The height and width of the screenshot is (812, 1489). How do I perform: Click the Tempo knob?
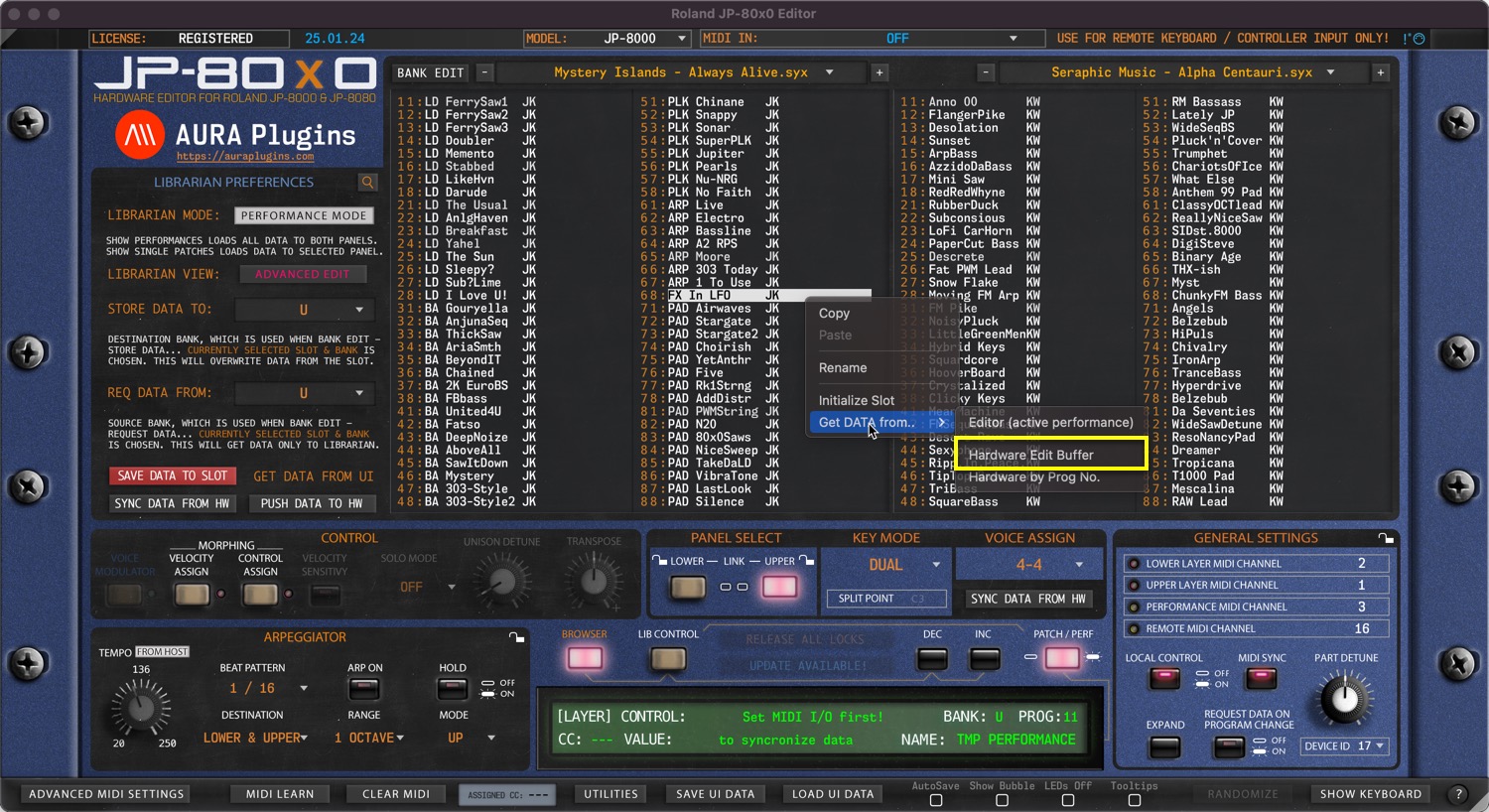pos(140,708)
